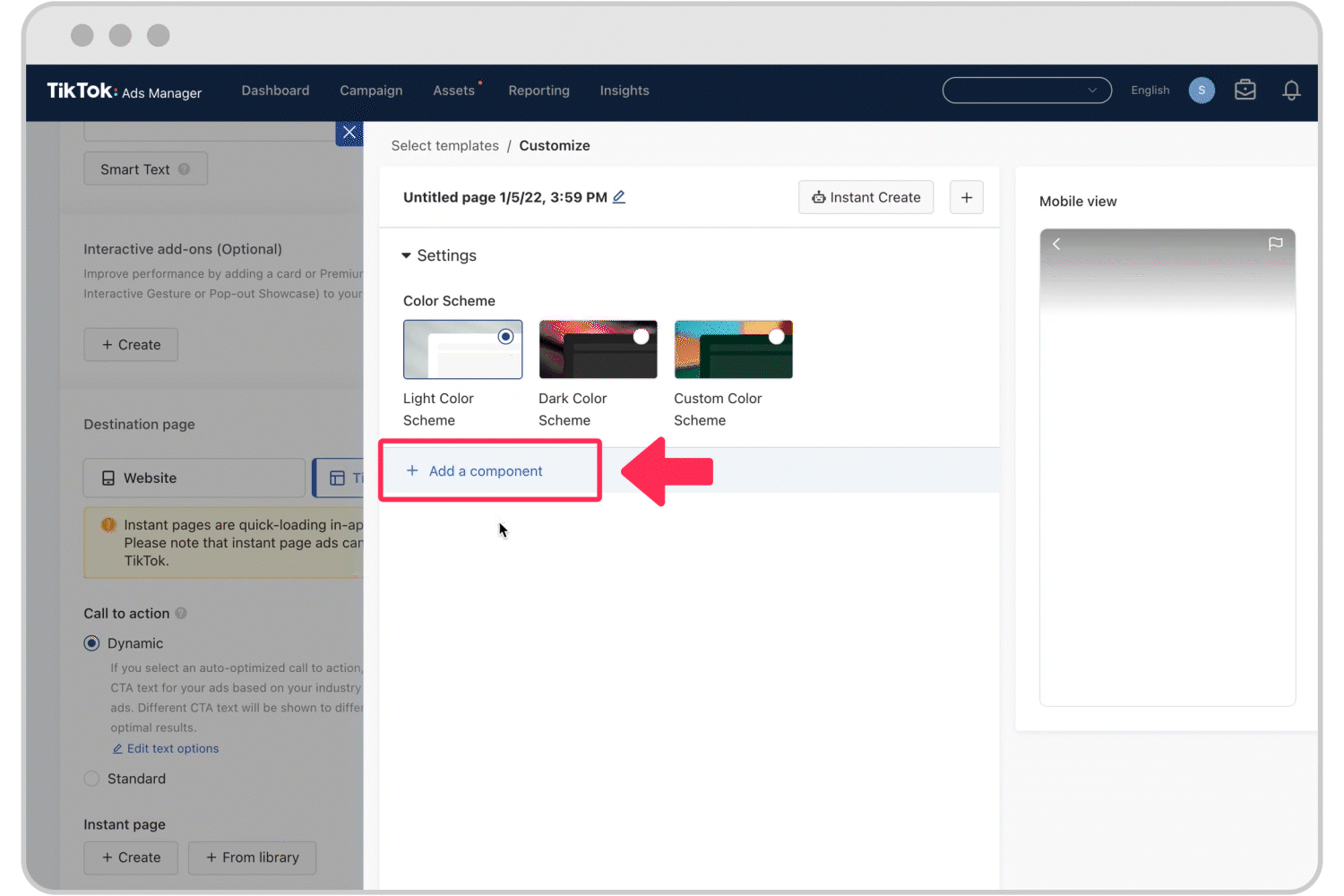Viewport: 1344px width, 896px height.
Task: Click the Call to action help icon
Action: coord(181,614)
